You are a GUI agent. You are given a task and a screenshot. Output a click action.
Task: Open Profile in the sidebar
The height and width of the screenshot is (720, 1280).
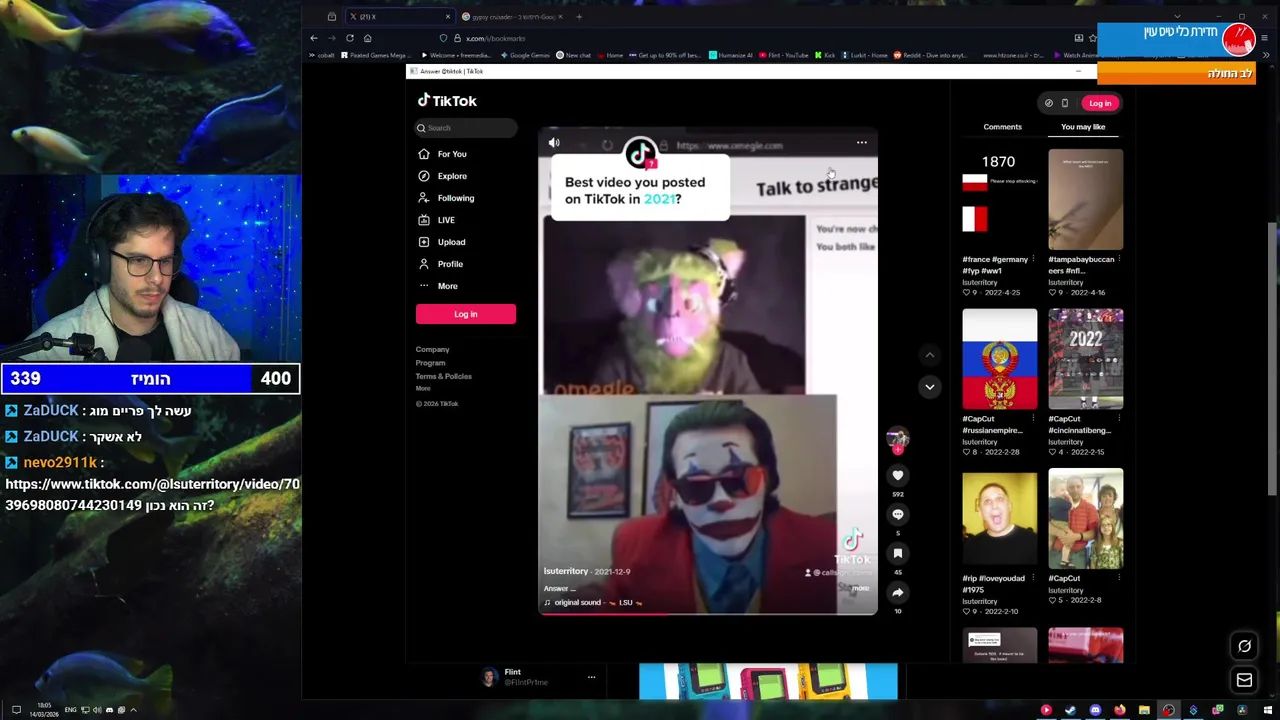pyautogui.click(x=450, y=264)
